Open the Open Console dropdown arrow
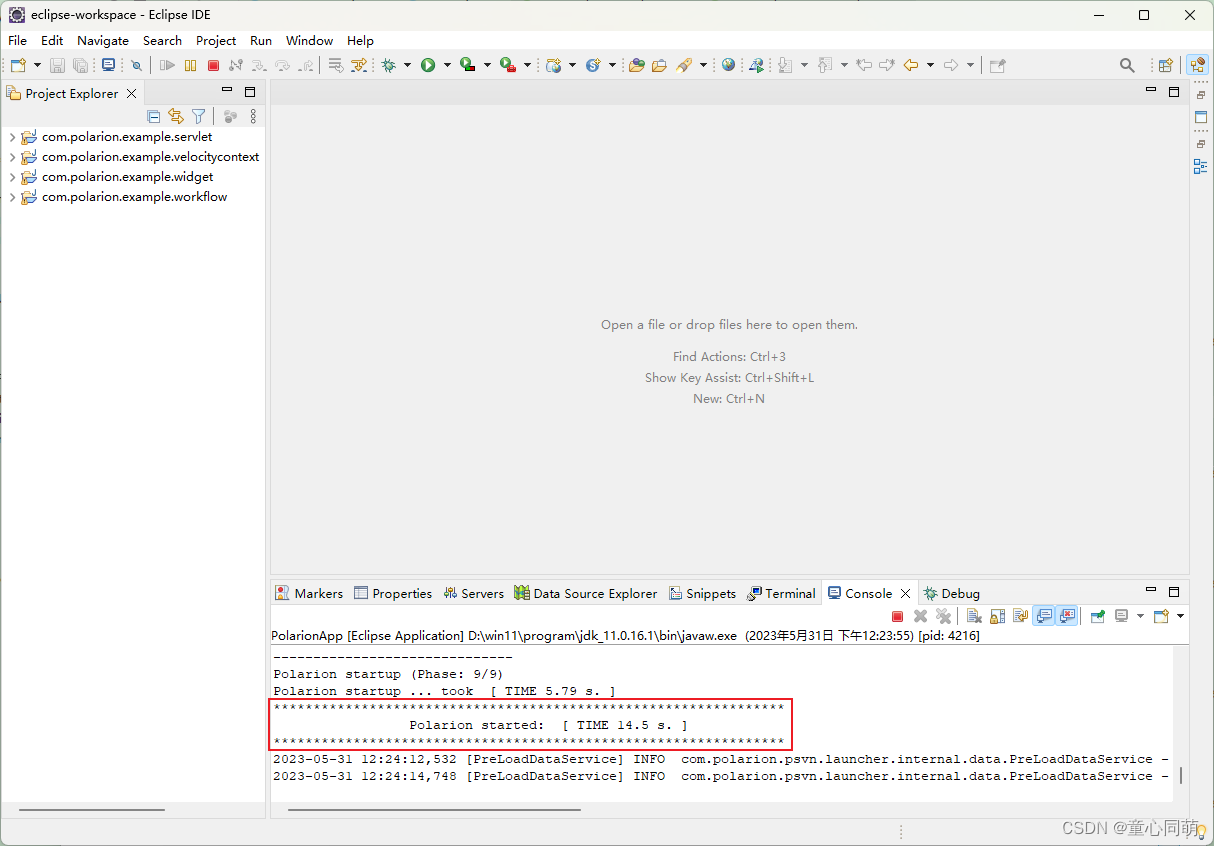 click(1180, 616)
